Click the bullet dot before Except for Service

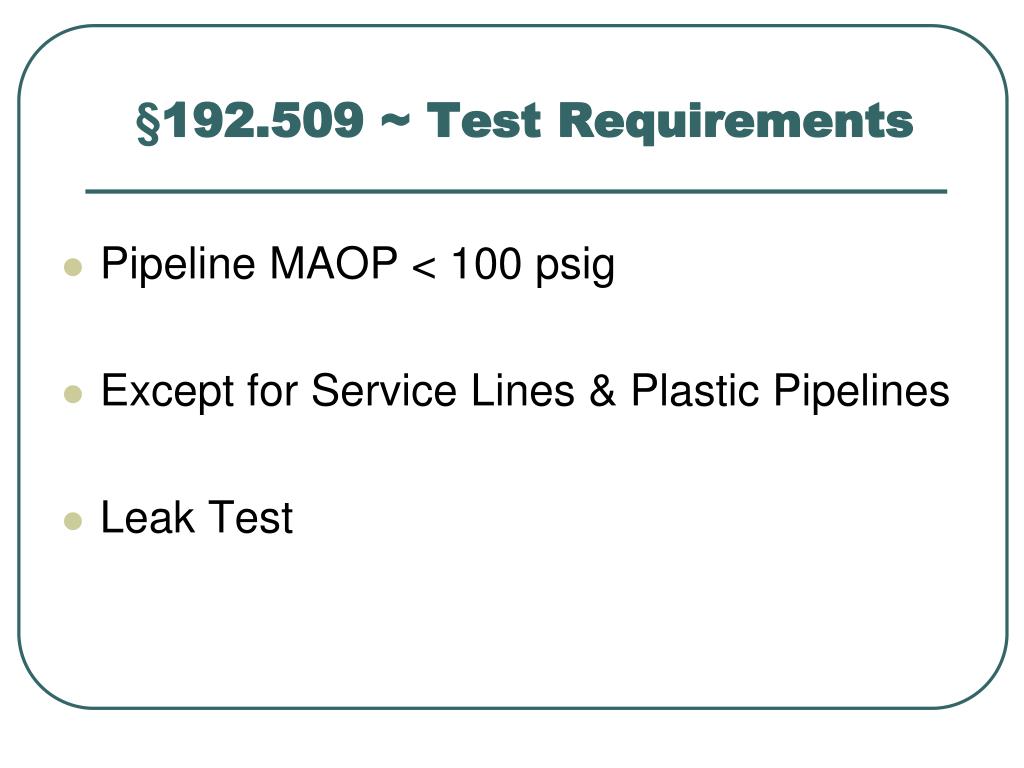tap(73, 394)
